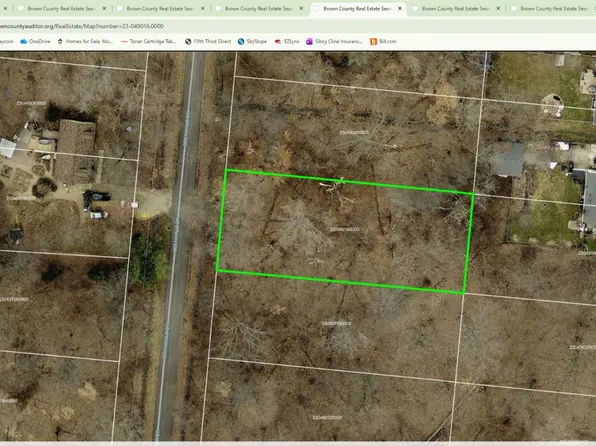The image size is (596, 446).
Task: Open the Toner Cartridge bookmark
Action: click(x=148, y=41)
